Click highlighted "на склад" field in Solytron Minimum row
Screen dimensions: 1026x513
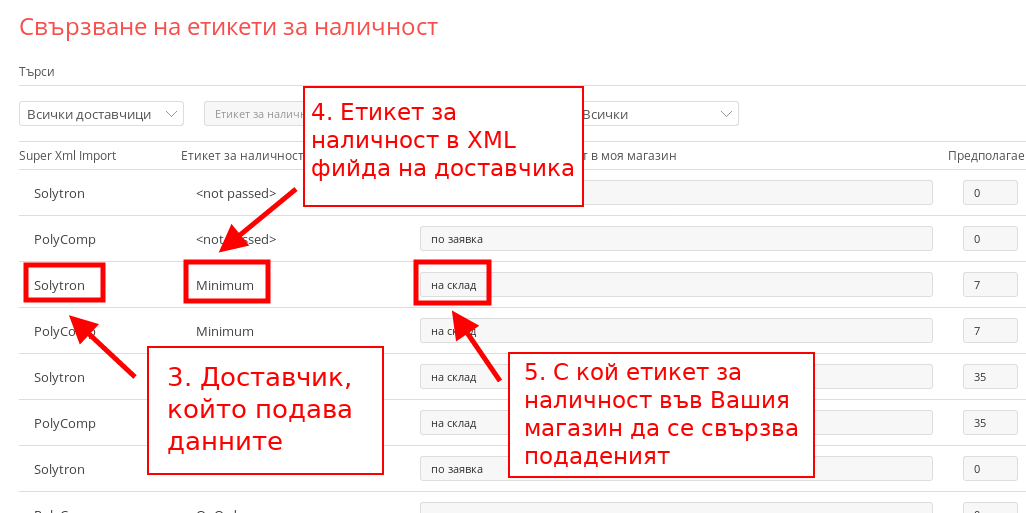pyautogui.click(x=454, y=285)
